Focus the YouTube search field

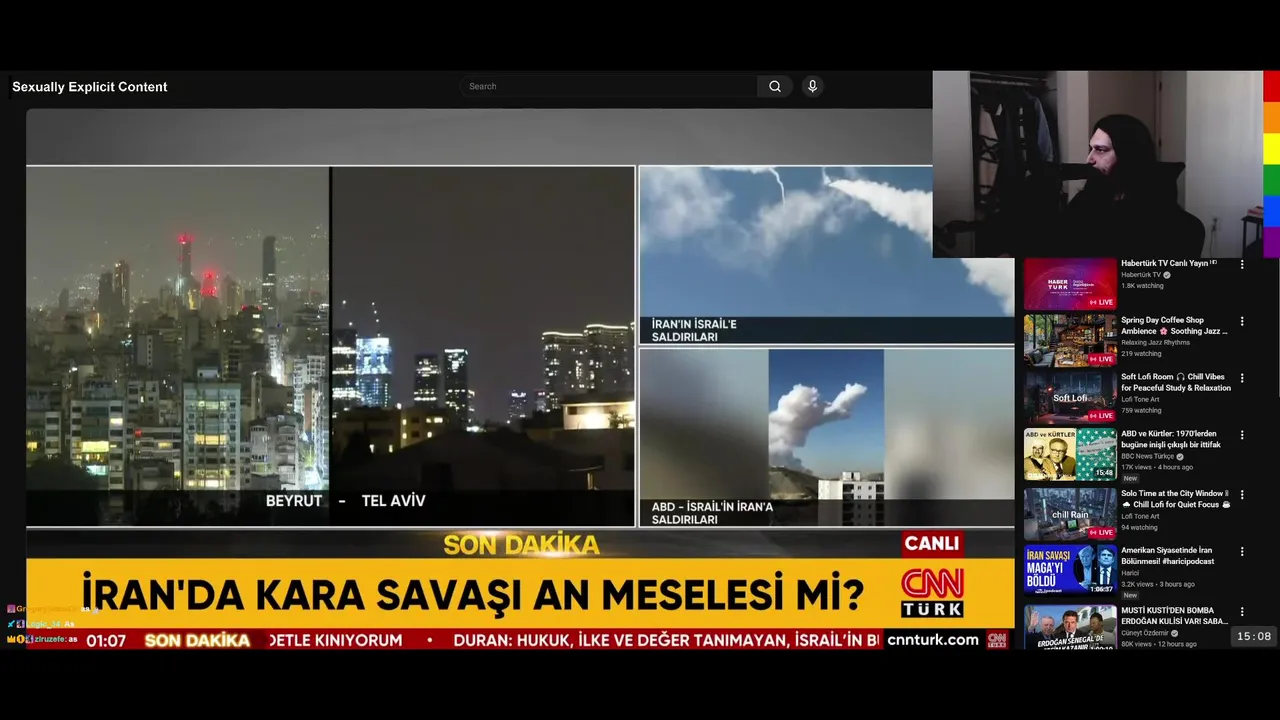(x=608, y=86)
